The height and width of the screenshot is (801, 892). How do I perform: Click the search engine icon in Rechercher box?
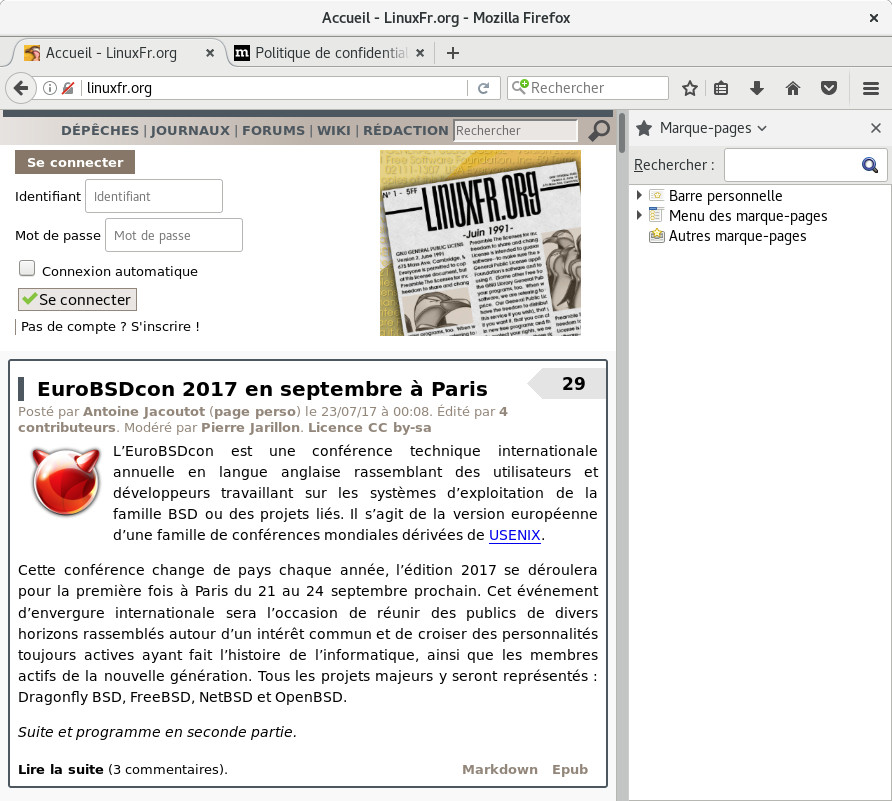point(520,87)
